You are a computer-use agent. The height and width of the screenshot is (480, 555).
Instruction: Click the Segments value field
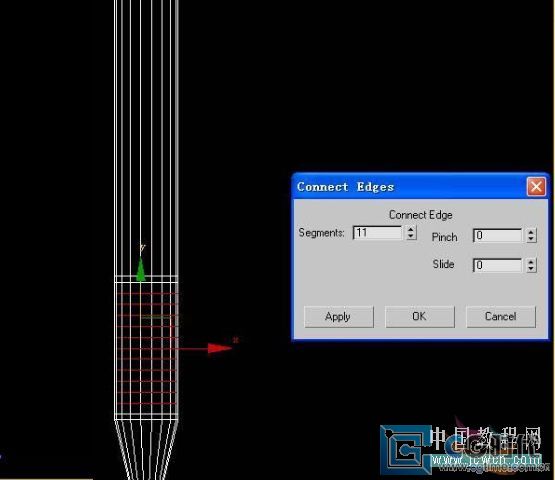(377, 233)
